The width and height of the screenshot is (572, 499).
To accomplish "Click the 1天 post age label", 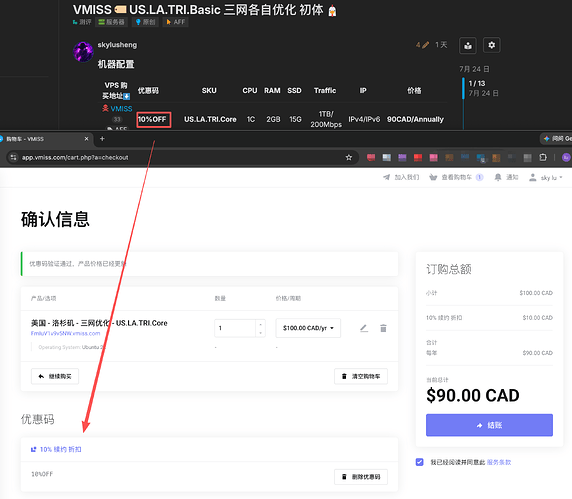I will [x=441, y=45].
